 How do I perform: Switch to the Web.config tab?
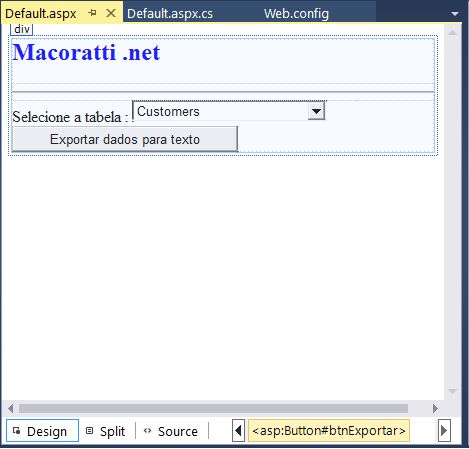(296, 14)
